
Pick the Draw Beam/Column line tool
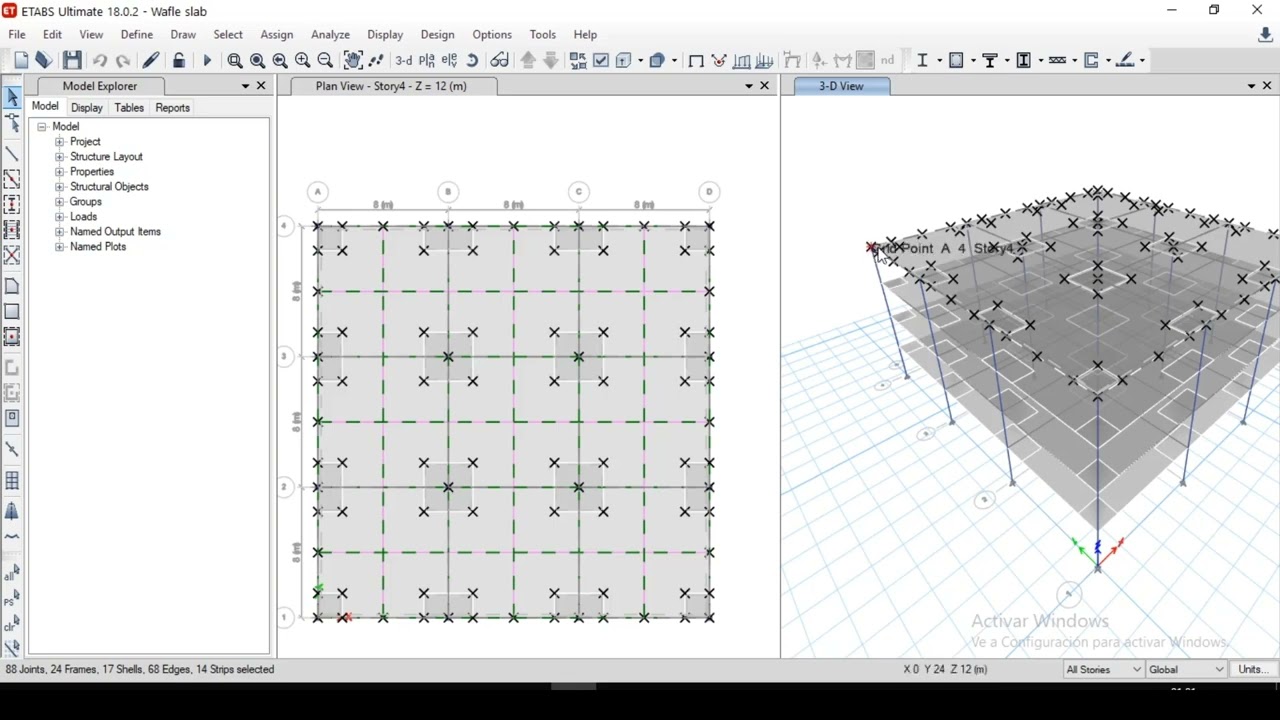coord(12,154)
